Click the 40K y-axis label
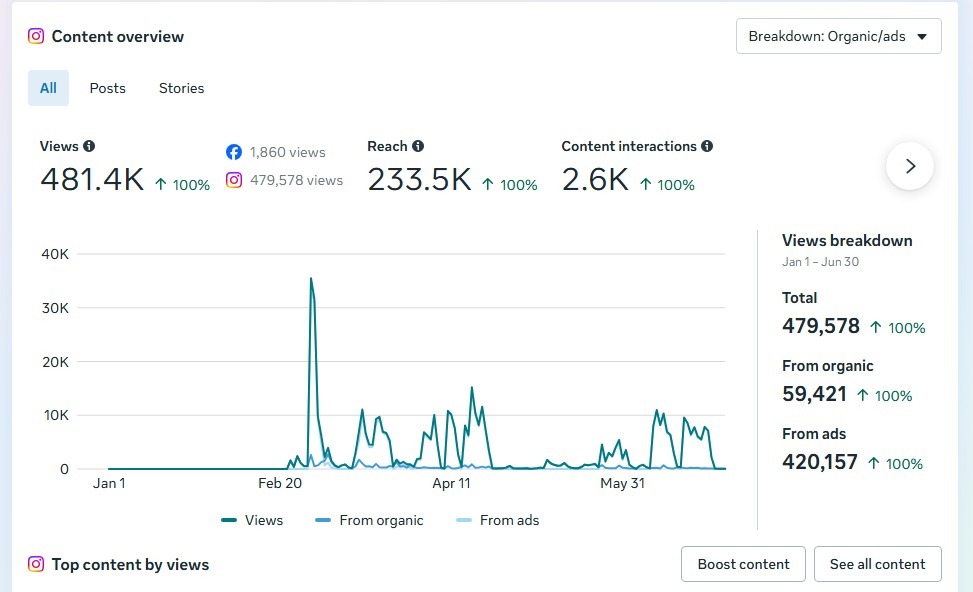The image size is (973, 592). (x=55, y=254)
